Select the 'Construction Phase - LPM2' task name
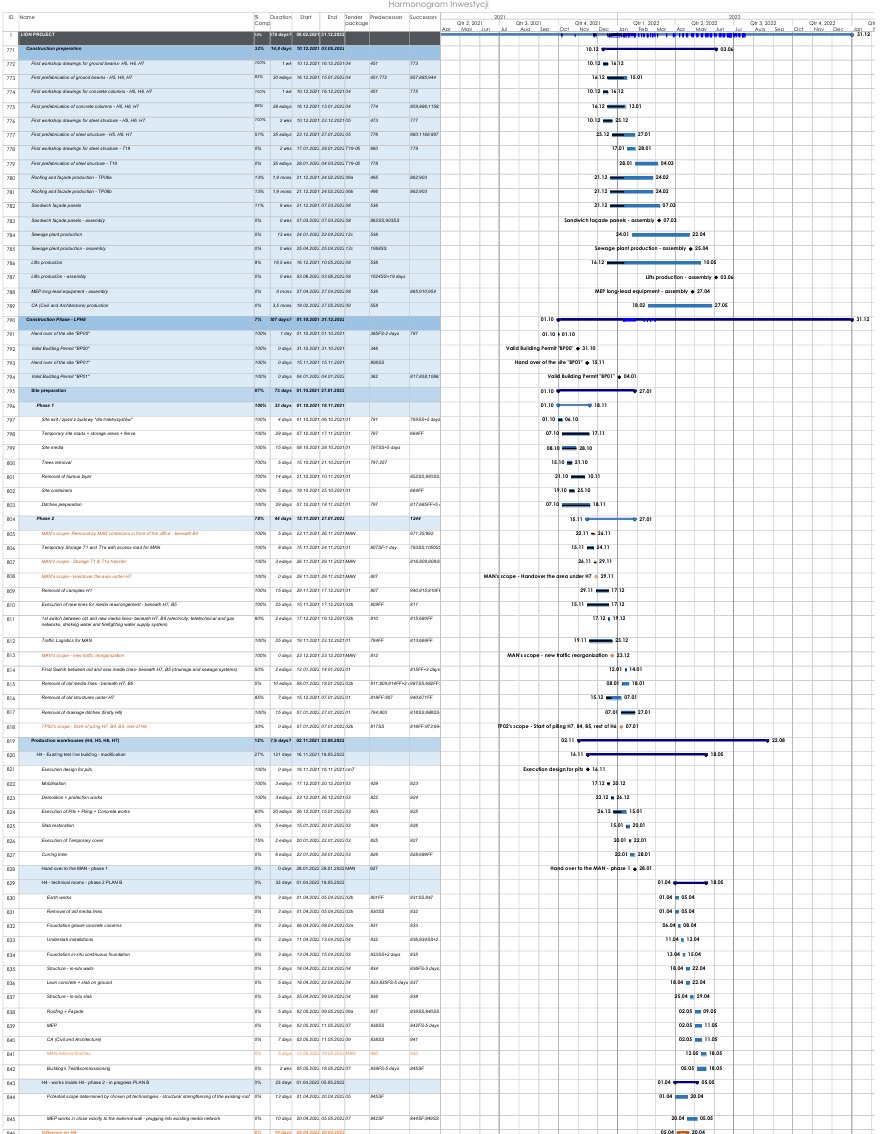 coord(56,320)
